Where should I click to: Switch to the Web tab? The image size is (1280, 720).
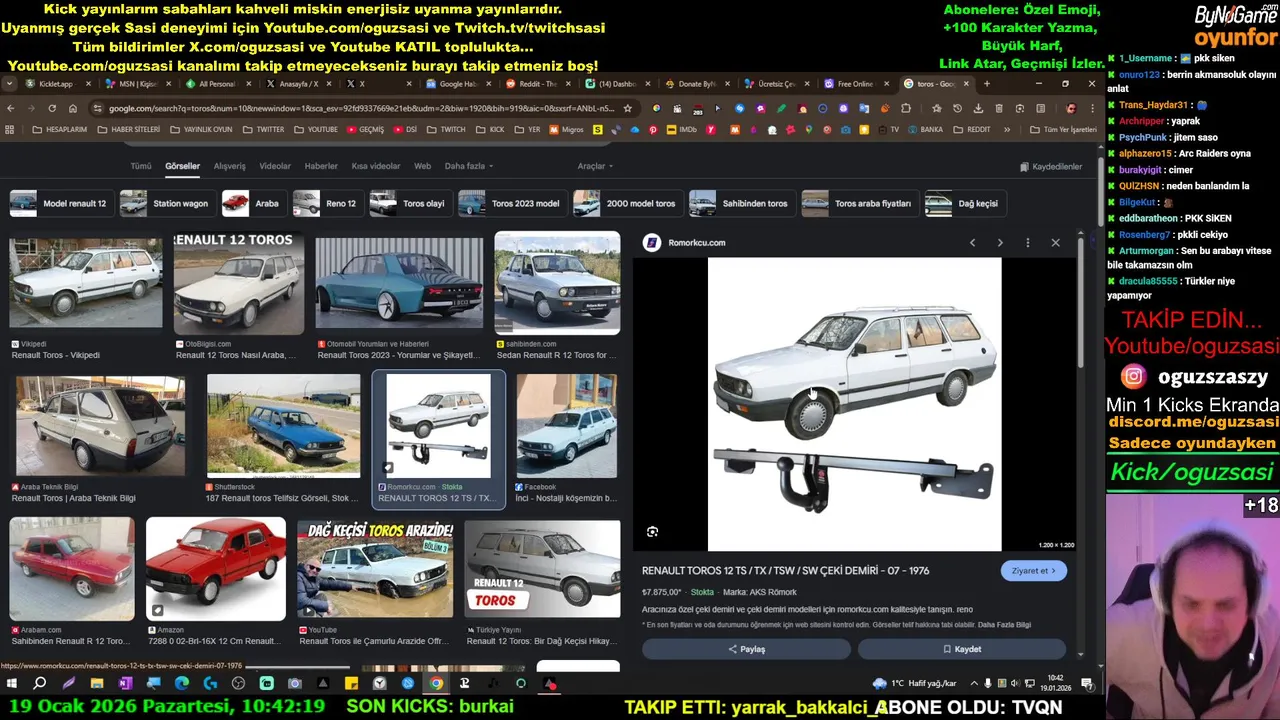(422, 166)
